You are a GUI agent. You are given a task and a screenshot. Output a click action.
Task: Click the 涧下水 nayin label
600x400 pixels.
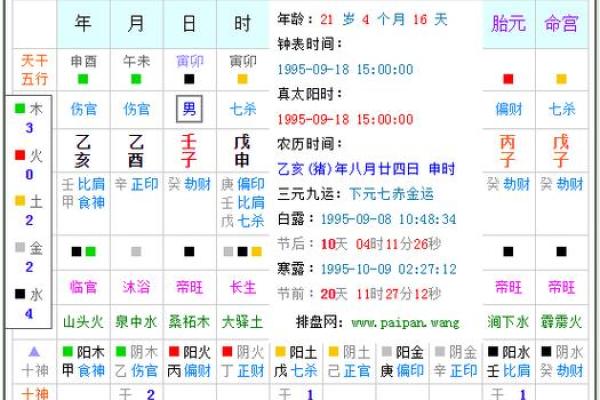pos(508,322)
